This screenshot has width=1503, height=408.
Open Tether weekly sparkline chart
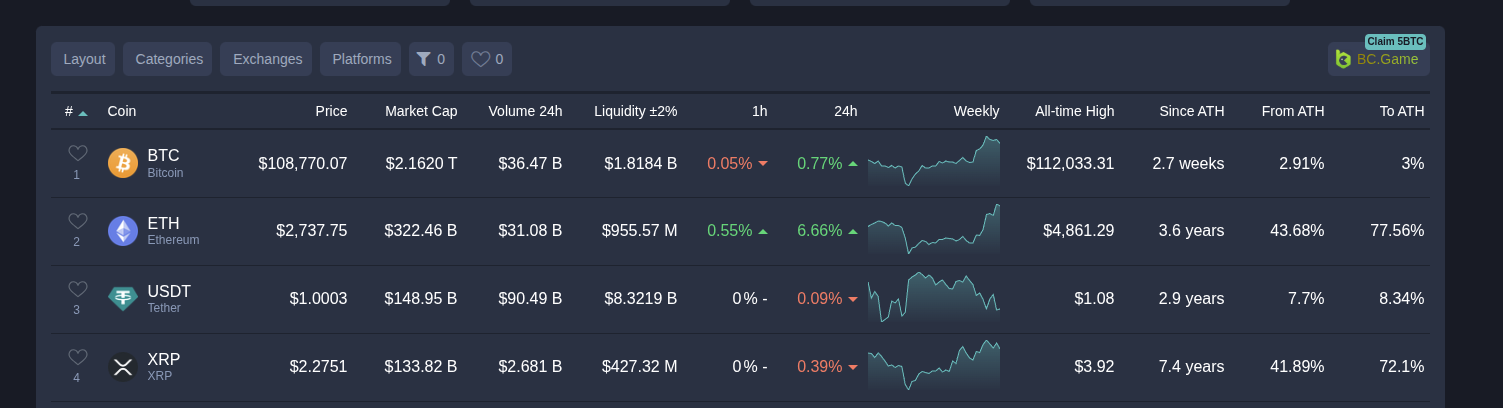934,297
